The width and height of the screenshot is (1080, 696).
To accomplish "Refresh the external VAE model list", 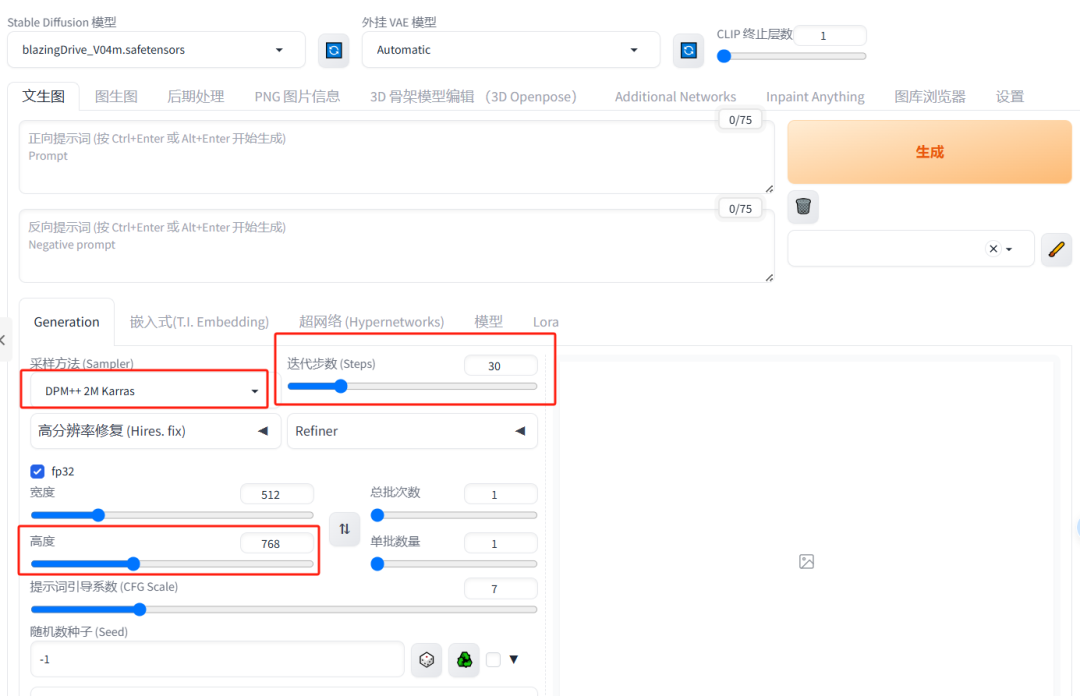I will 688,50.
